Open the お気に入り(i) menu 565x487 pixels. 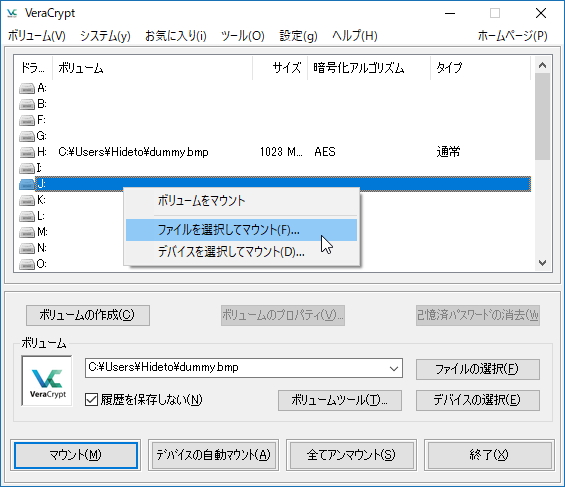[176, 36]
